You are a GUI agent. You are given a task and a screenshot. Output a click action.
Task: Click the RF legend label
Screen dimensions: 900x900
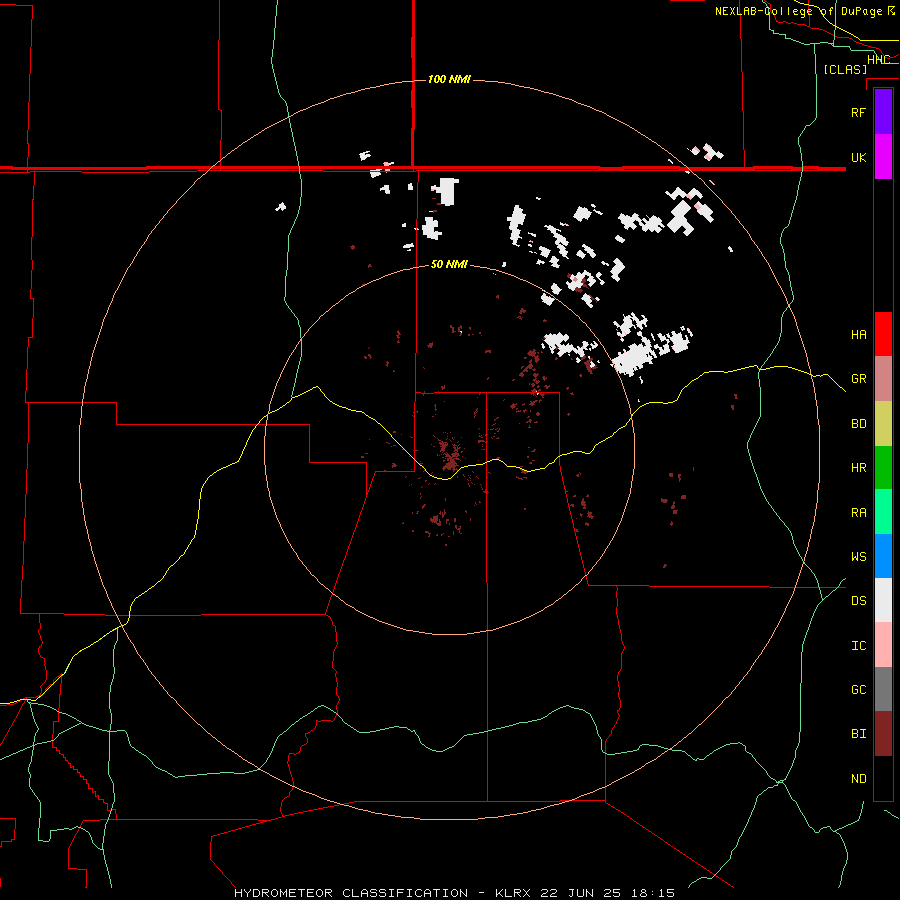pos(858,112)
